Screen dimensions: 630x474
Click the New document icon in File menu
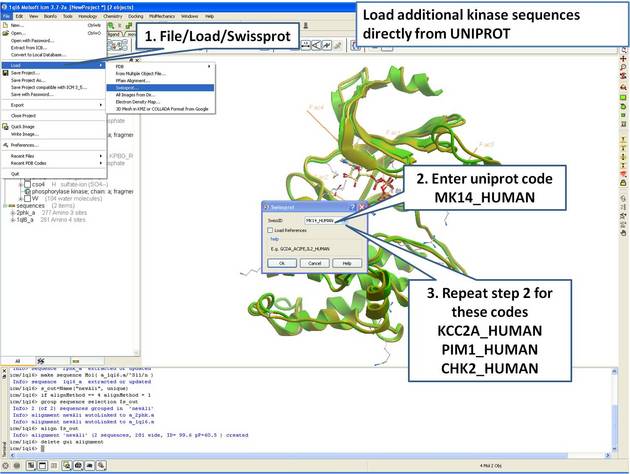pyautogui.click(x=6, y=25)
